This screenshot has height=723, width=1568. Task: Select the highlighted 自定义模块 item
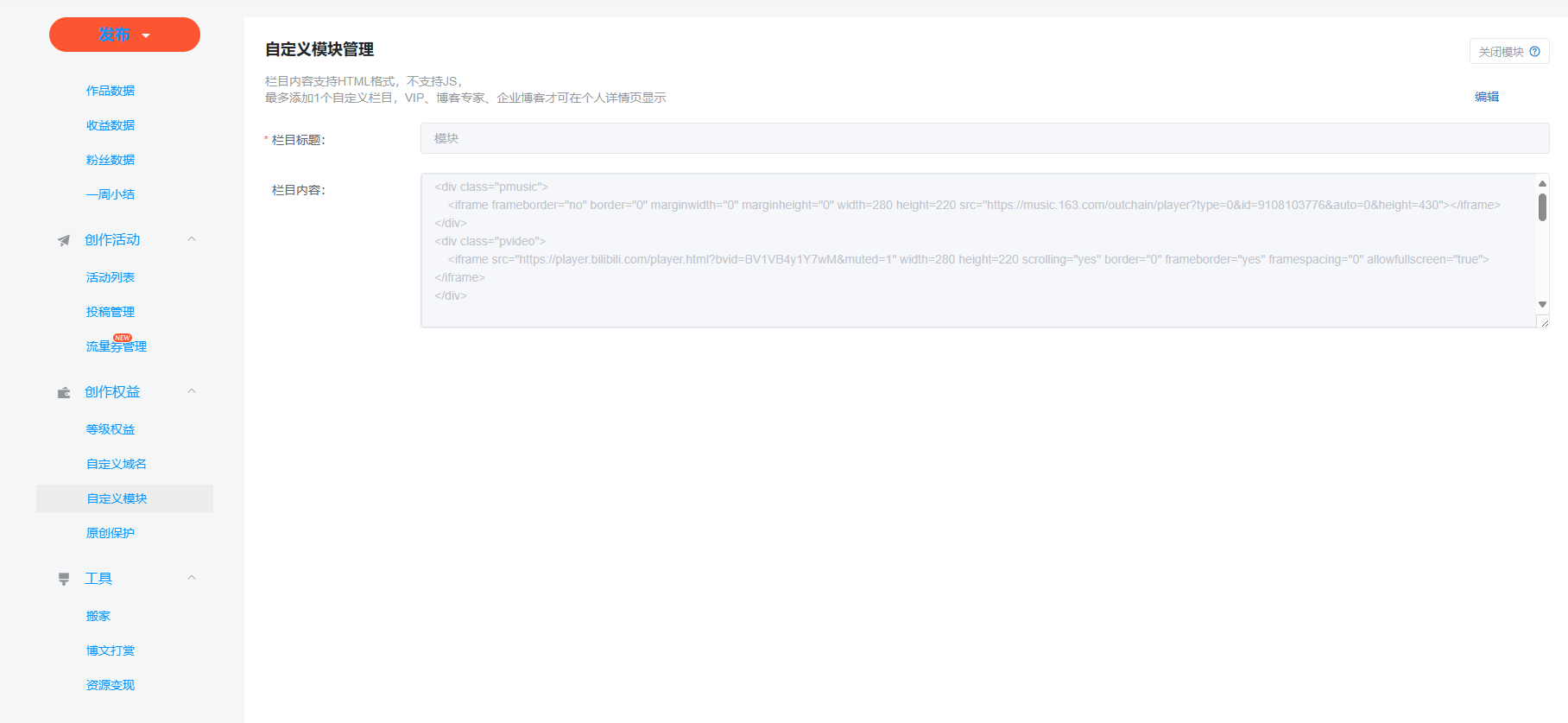(x=124, y=498)
